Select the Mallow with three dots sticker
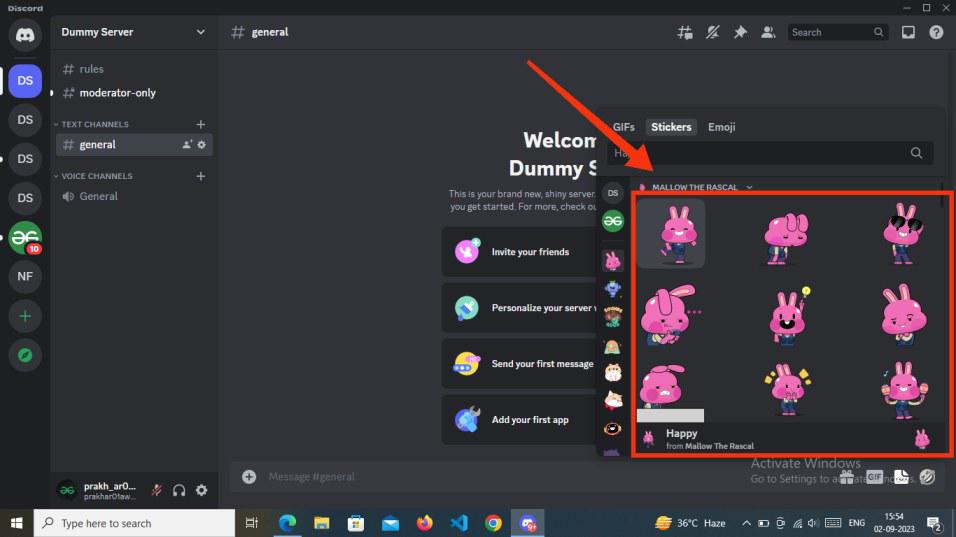This screenshot has height=537, width=956. (x=671, y=315)
